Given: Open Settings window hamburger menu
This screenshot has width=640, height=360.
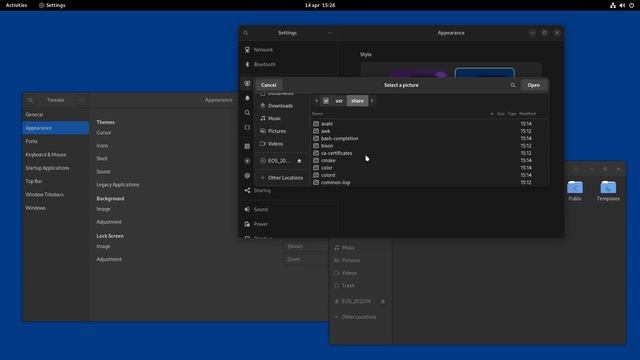Looking at the screenshot, I should 330,33.
